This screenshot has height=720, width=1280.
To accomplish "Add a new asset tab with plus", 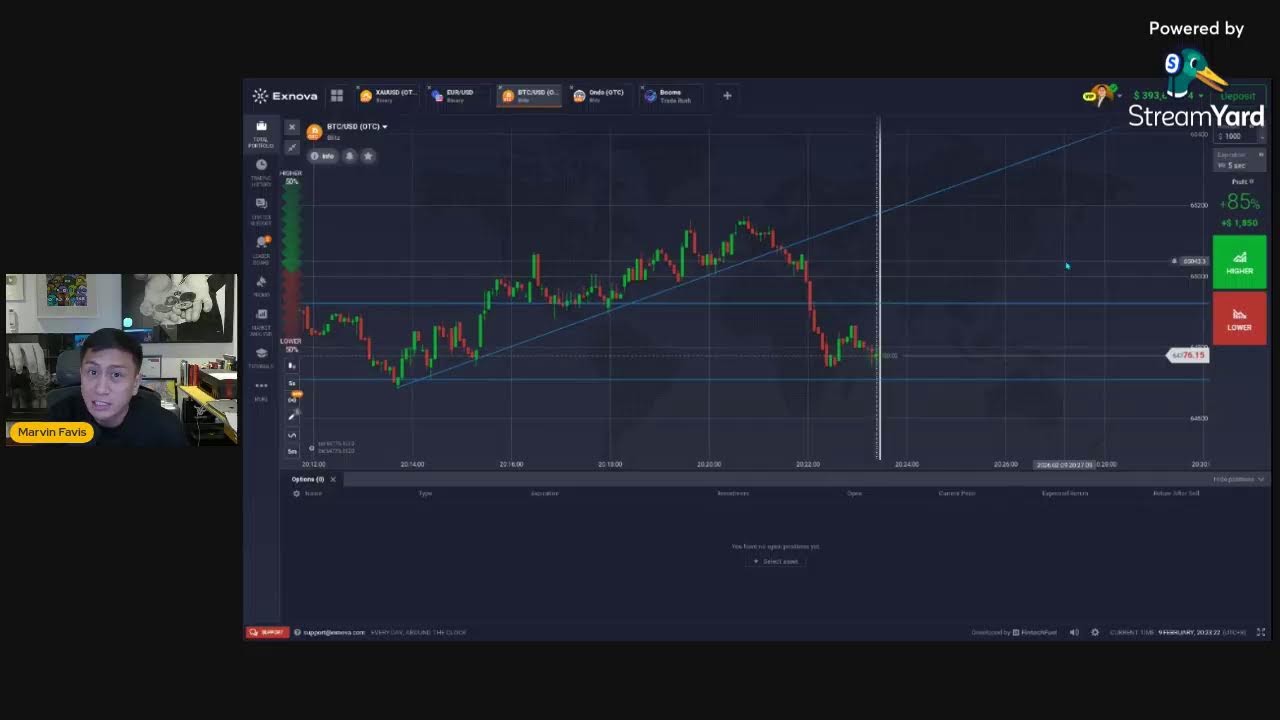I will [727, 96].
